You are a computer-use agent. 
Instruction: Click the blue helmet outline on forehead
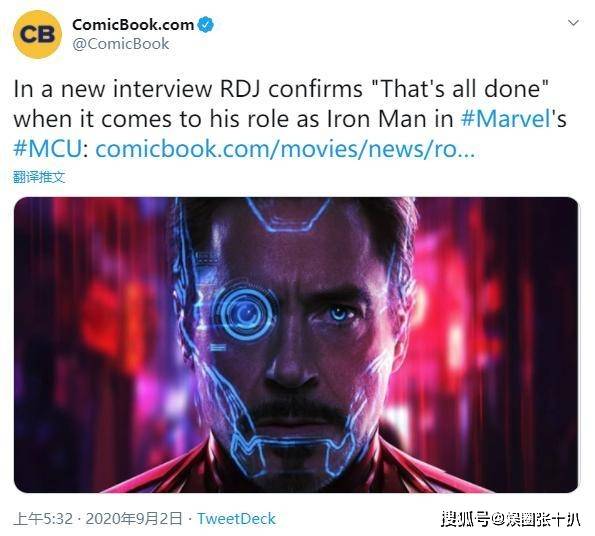(x=288, y=215)
